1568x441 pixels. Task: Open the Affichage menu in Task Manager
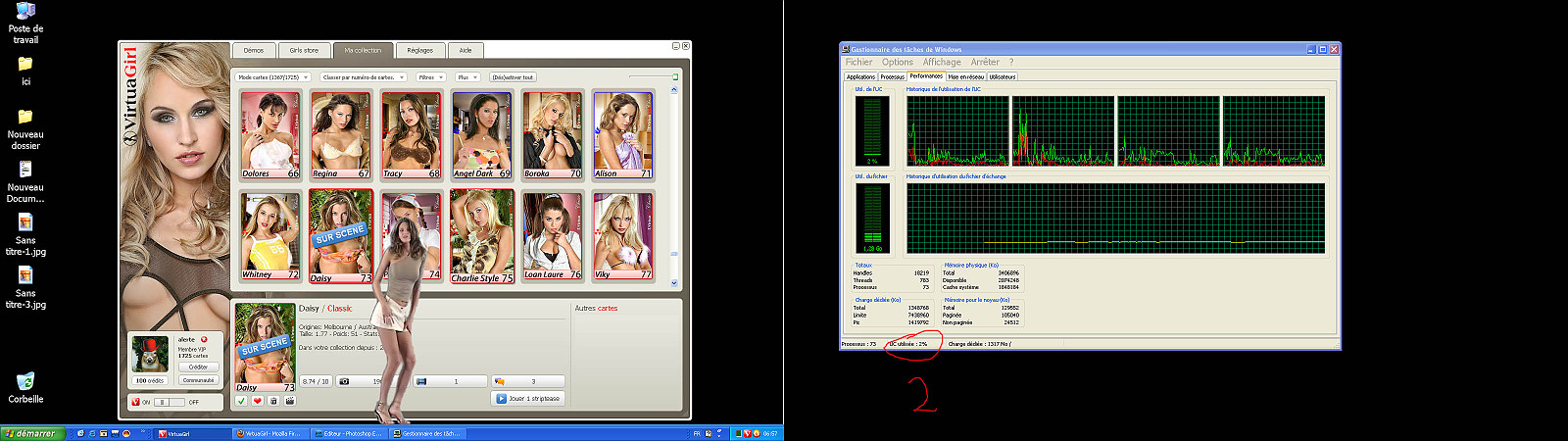click(x=942, y=62)
